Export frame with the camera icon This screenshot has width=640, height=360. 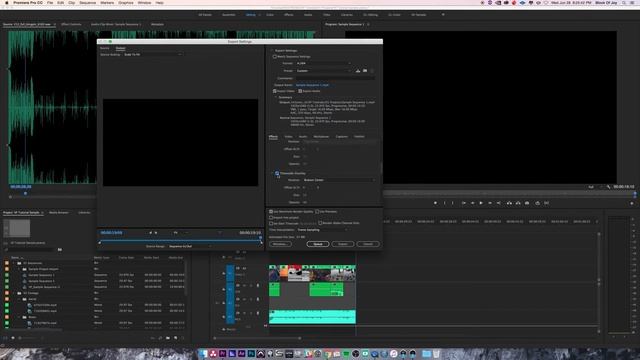pyautogui.click(x=527, y=203)
